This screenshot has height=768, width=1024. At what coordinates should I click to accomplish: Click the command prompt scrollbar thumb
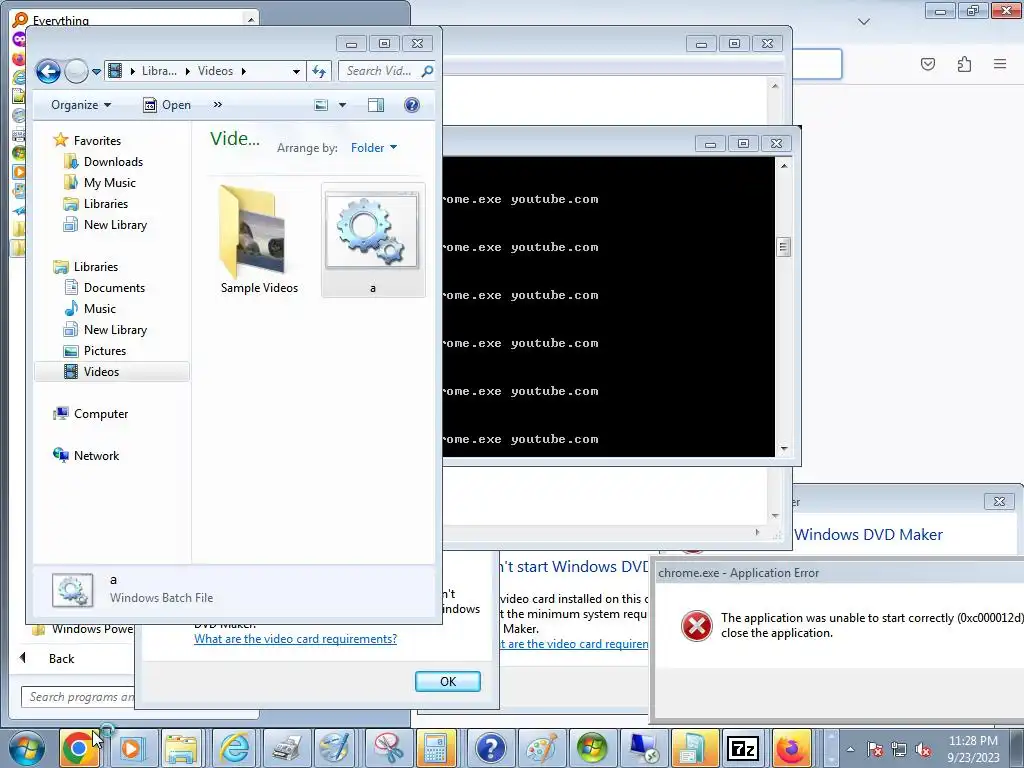[783, 247]
